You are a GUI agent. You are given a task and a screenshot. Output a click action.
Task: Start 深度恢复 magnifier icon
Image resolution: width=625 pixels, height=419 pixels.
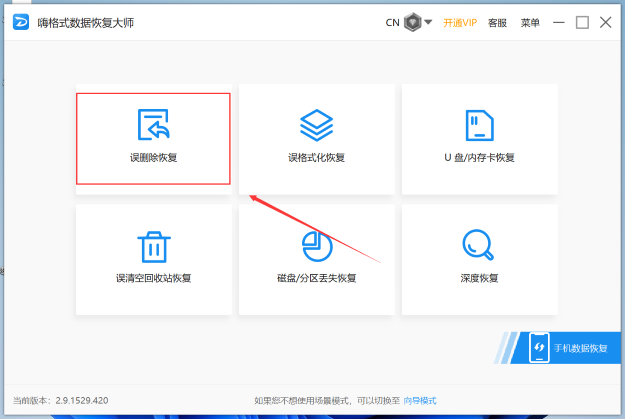click(x=478, y=244)
